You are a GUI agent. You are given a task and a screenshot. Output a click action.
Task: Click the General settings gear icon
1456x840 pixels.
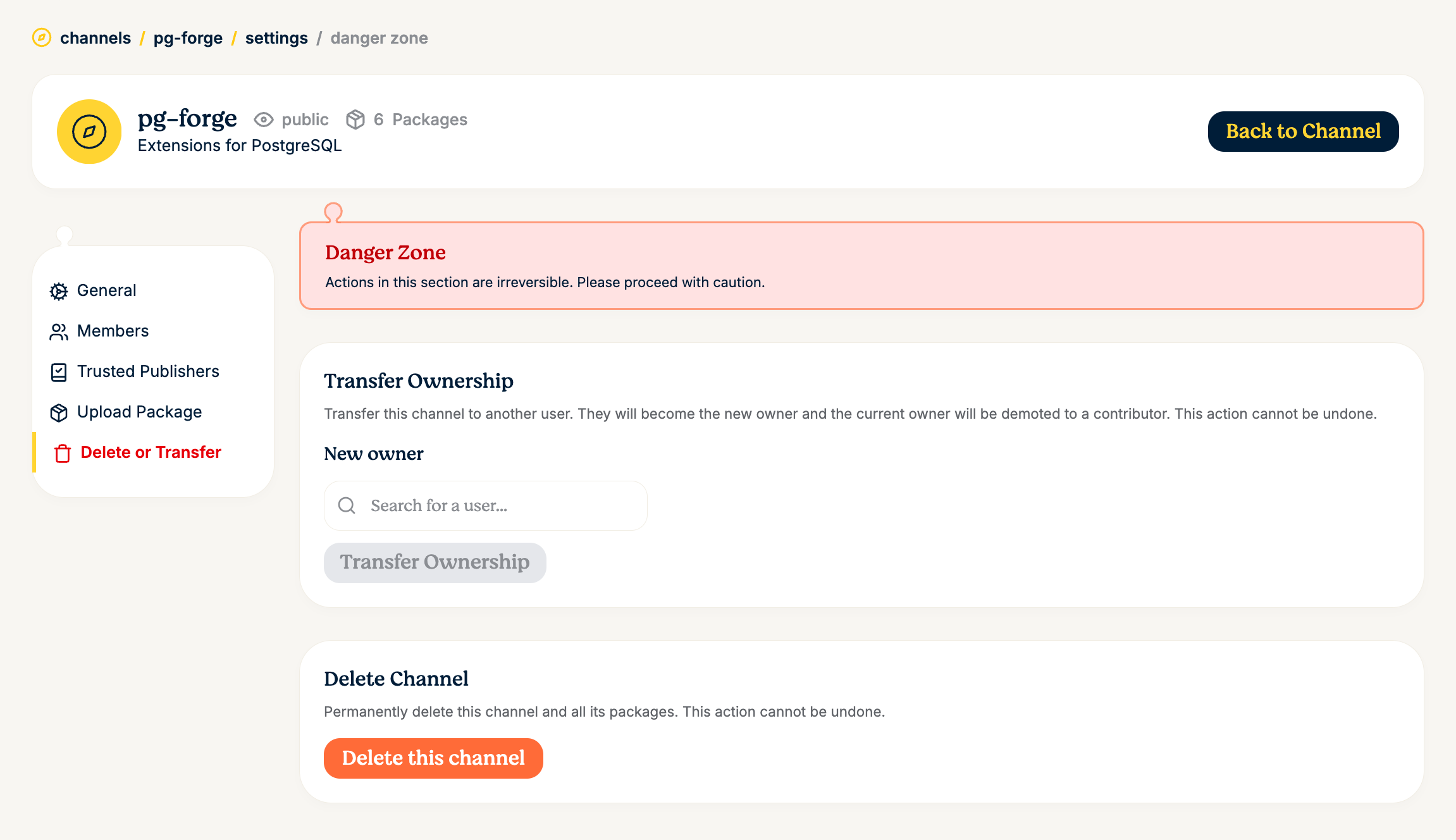coord(59,291)
